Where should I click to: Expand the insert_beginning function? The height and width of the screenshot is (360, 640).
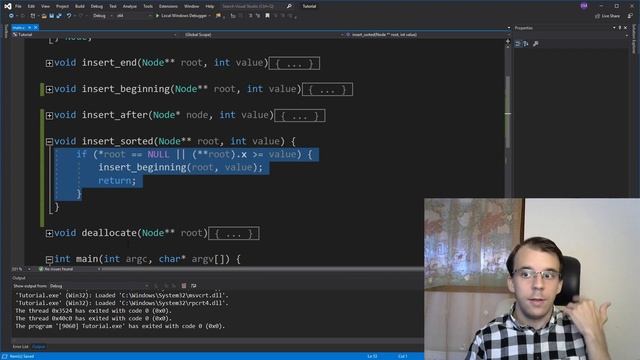pyautogui.click(x=49, y=89)
